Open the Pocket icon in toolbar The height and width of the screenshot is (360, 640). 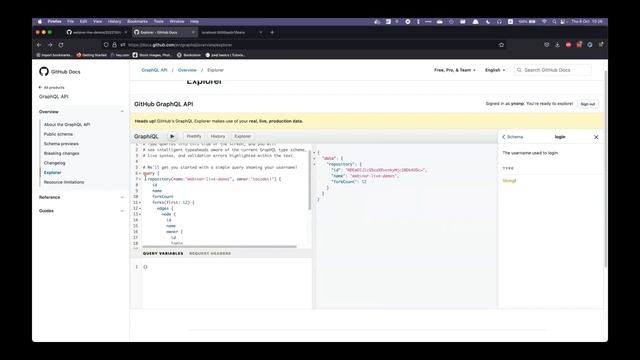point(547,45)
